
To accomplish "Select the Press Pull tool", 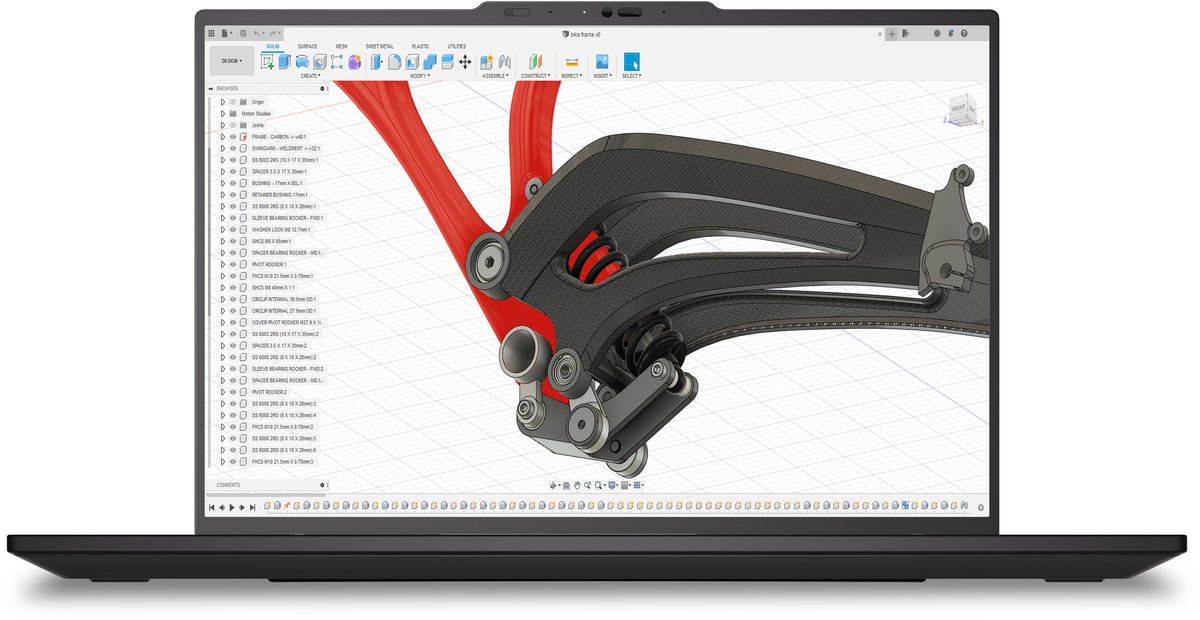I will (x=378, y=61).
